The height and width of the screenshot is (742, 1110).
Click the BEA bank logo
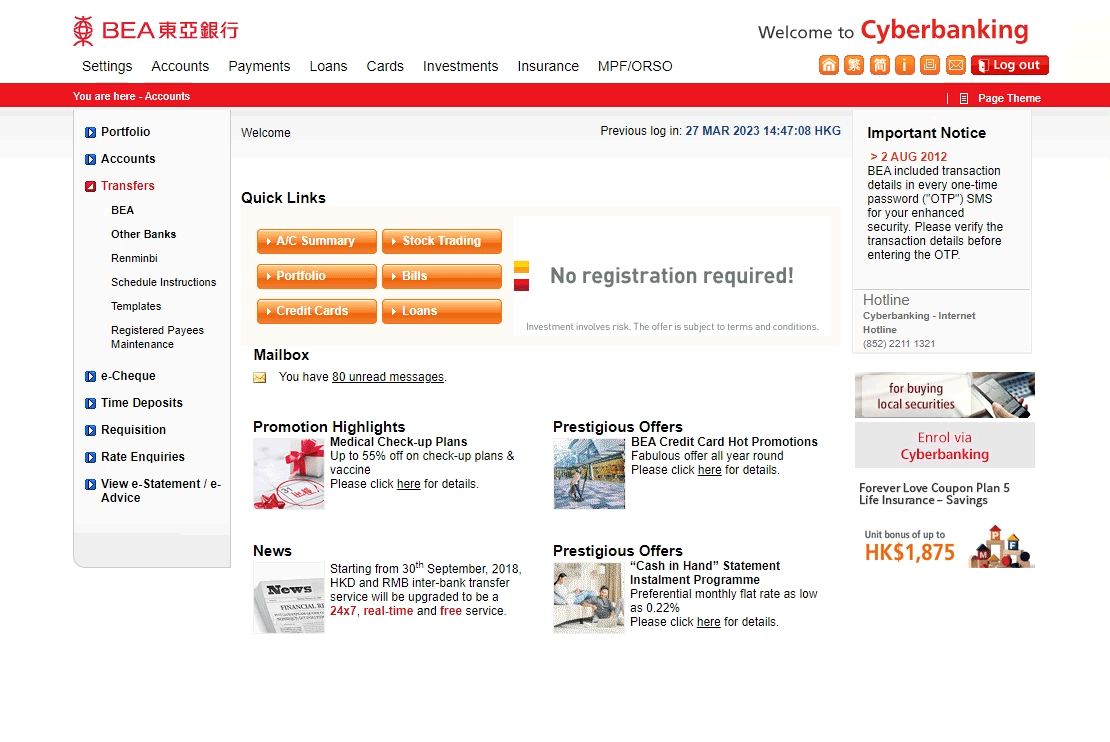coord(156,30)
